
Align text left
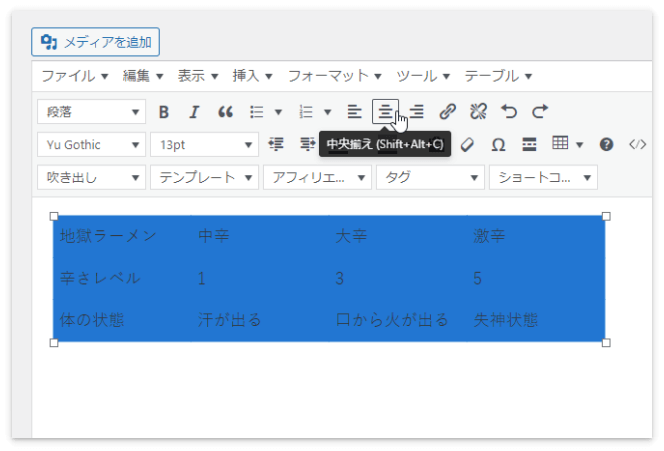[x=354, y=112]
